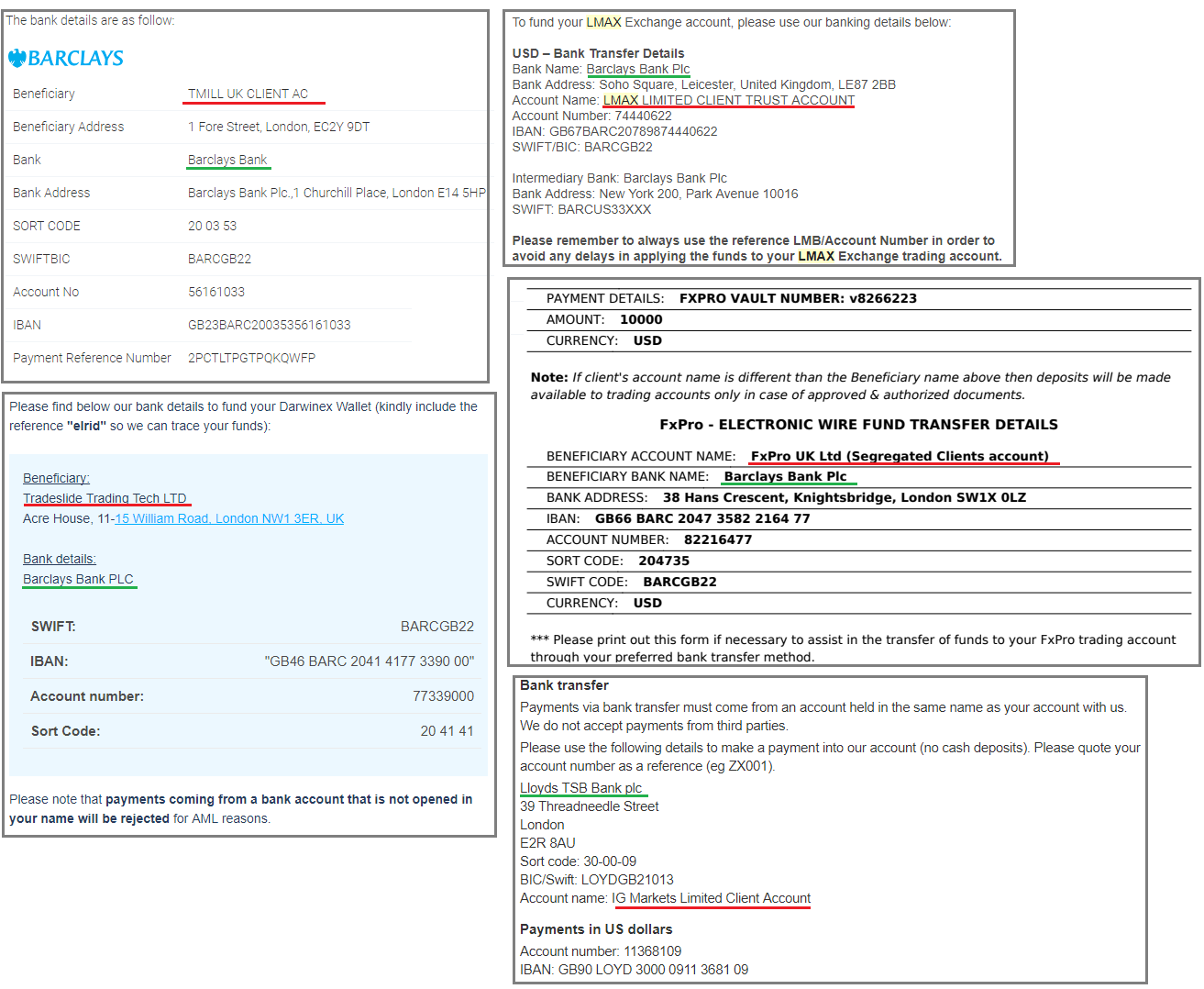Click FxPro beneficiary bank Barclays Bank Plc
Viewport: 1204px width, 989px height.
[x=785, y=476]
